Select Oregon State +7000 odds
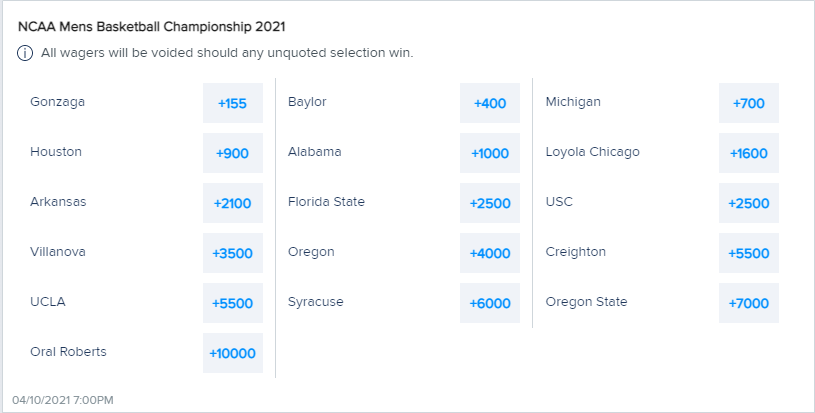The width and height of the screenshot is (815, 413). coord(748,303)
